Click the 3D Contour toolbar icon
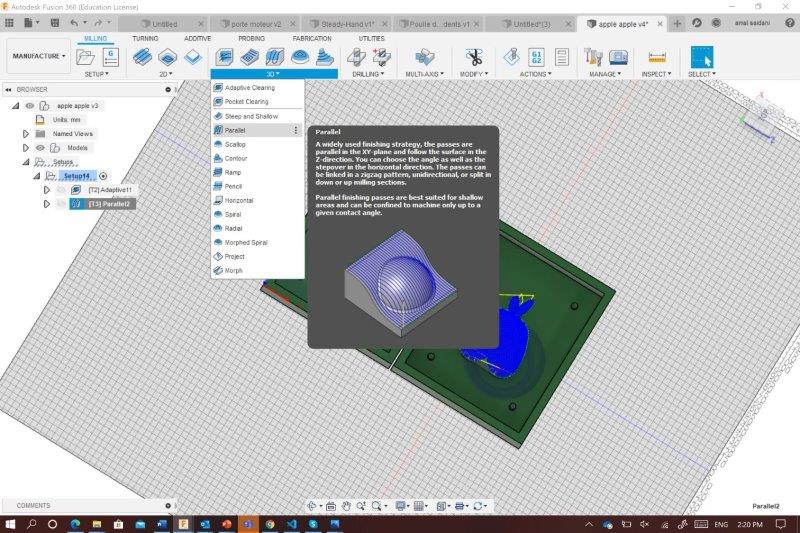The width and height of the screenshot is (800, 533). click(x=324, y=57)
